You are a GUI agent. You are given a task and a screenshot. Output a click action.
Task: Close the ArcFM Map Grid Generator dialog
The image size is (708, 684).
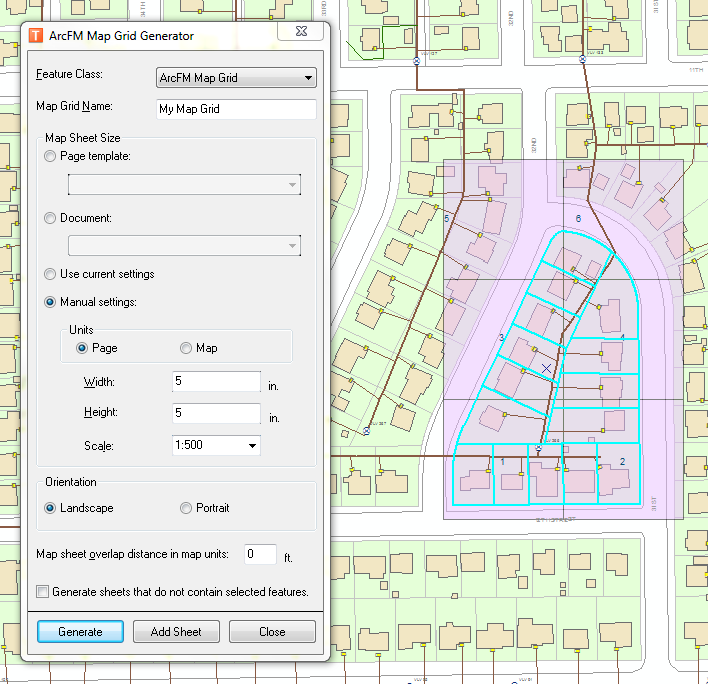(301, 31)
